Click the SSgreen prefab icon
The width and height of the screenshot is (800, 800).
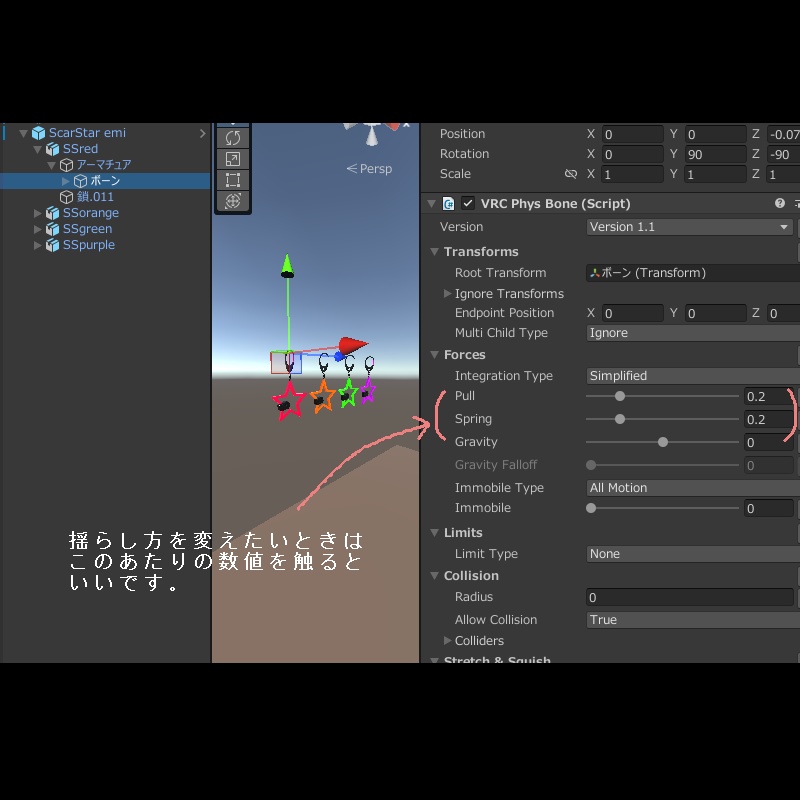tap(53, 229)
